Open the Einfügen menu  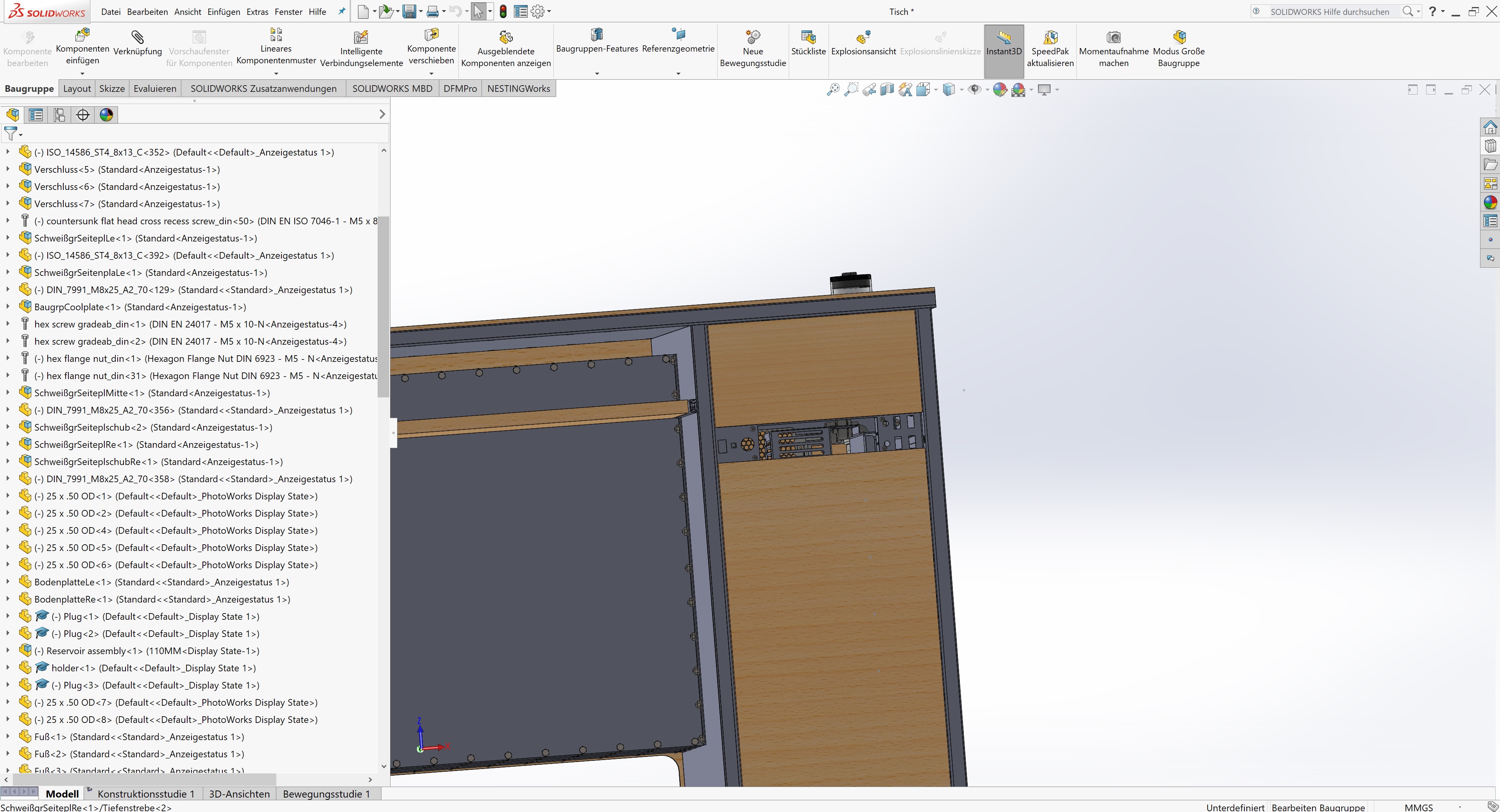coord(224,12)
